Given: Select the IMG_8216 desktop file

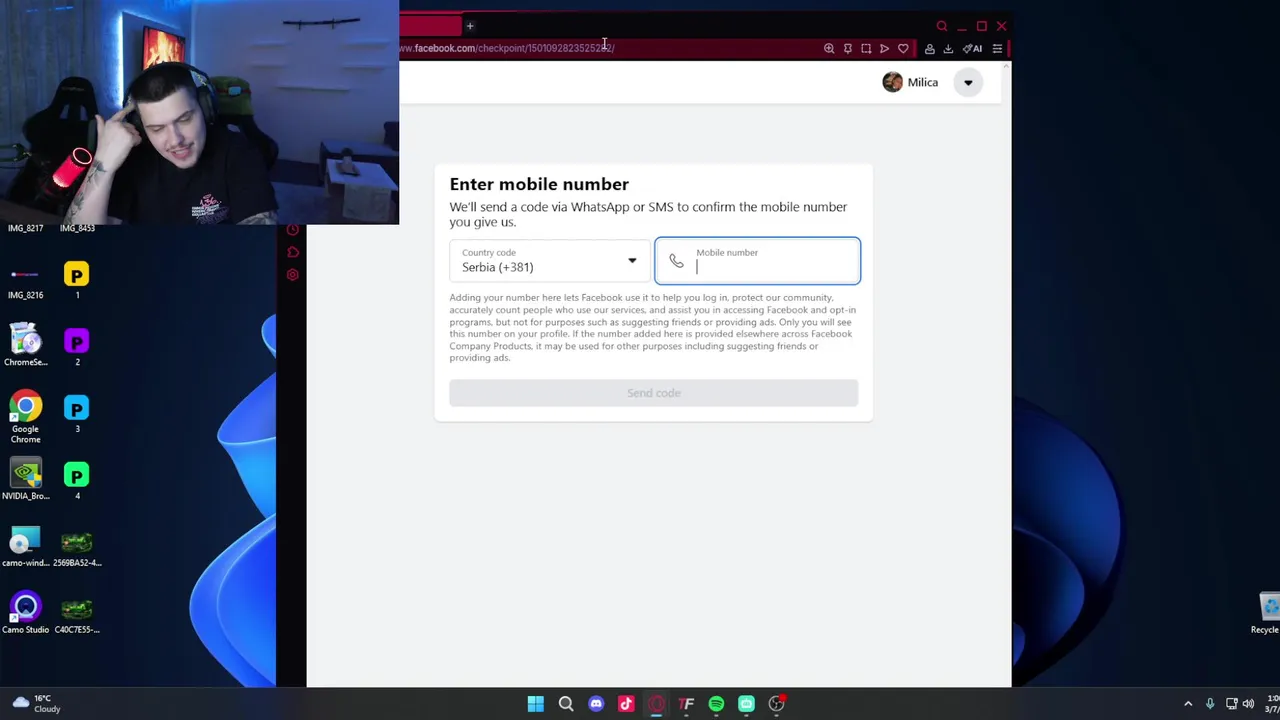Looking at the screenshot, I should (x=26, y=279).
